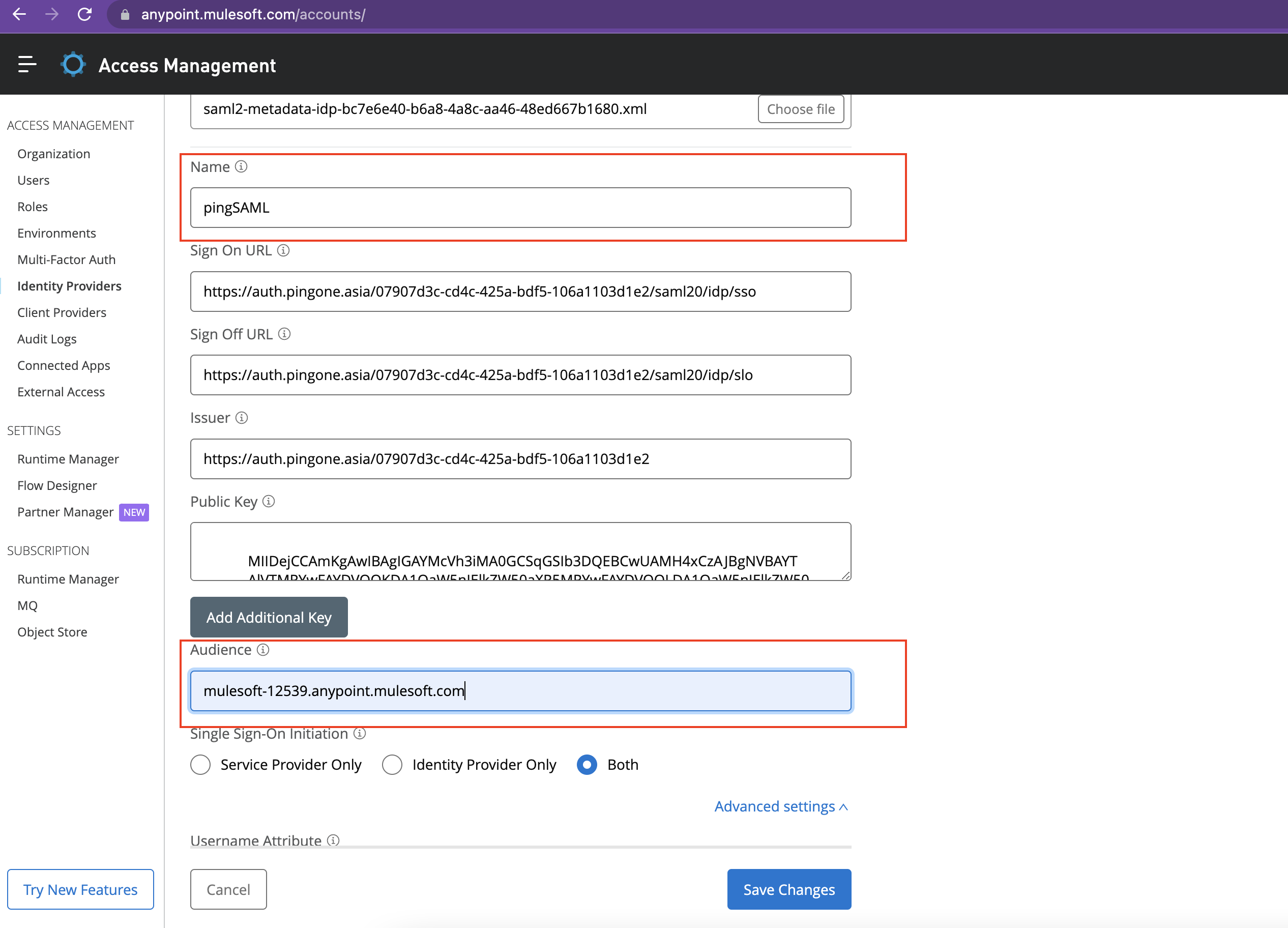Click the Add Additional Key button
This screenshot has height=928, width=1288.
[269, 617]
